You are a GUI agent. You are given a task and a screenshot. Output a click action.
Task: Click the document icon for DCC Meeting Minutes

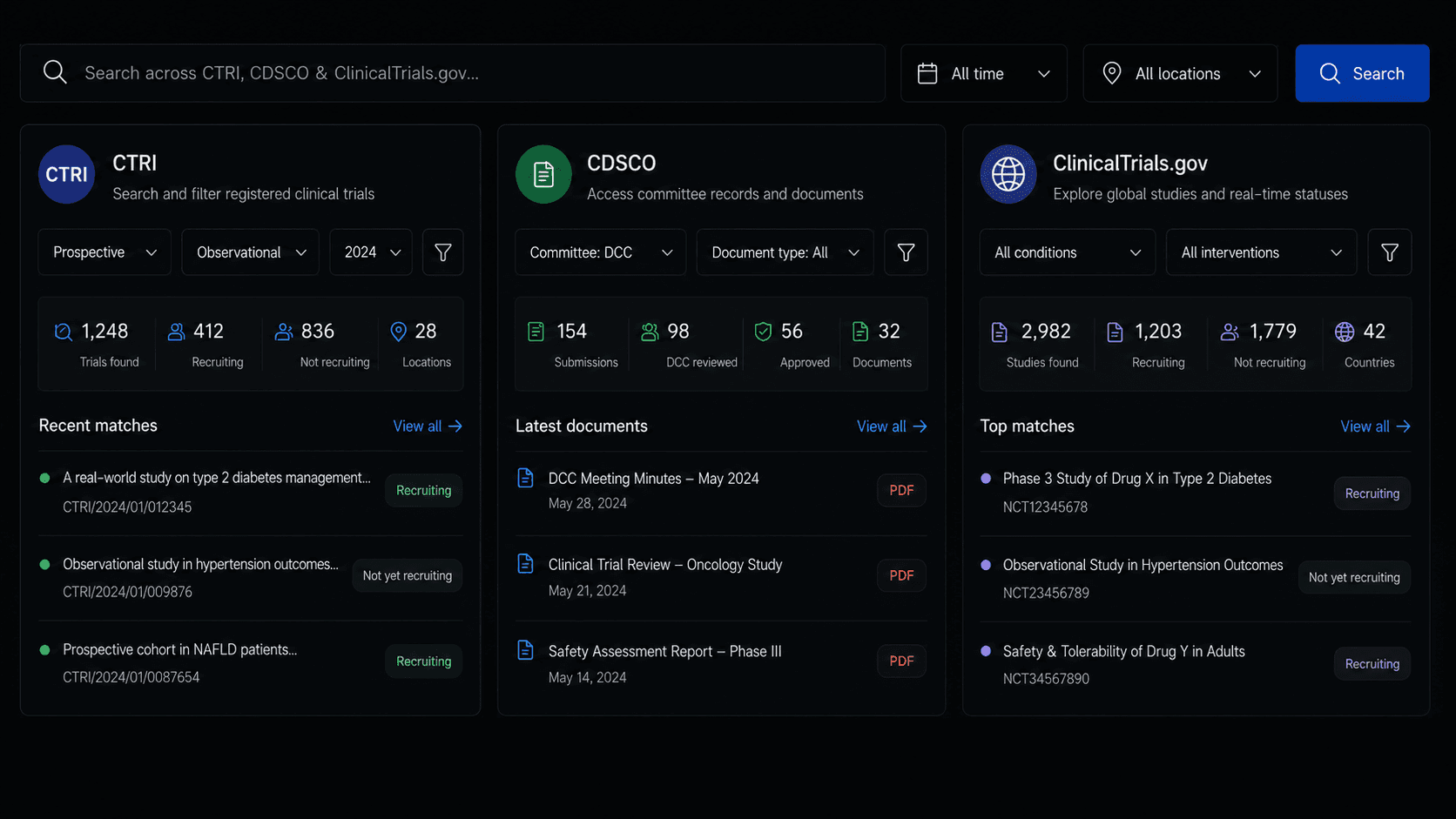tap(525, 478)
